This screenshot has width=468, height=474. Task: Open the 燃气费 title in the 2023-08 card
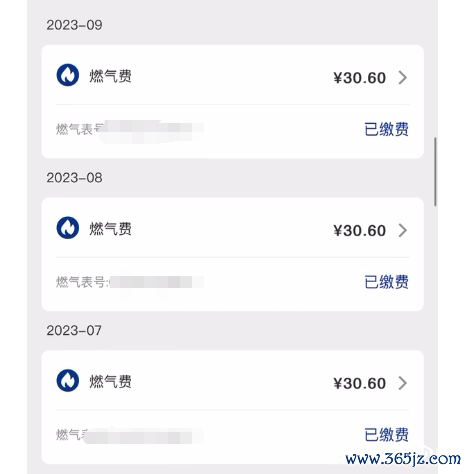click(x=110, y=229)
